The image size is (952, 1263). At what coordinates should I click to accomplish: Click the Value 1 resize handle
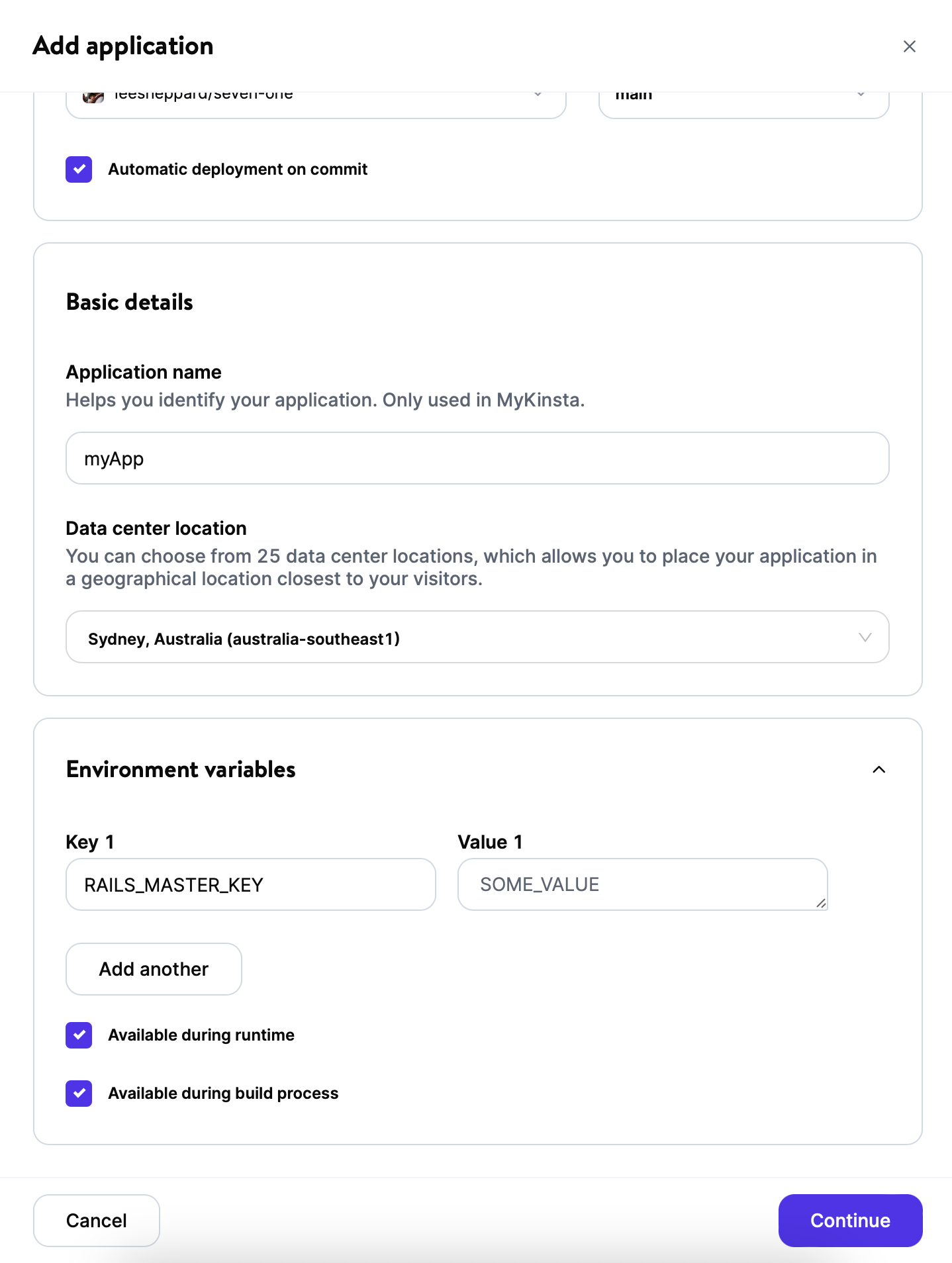(821, 903)
